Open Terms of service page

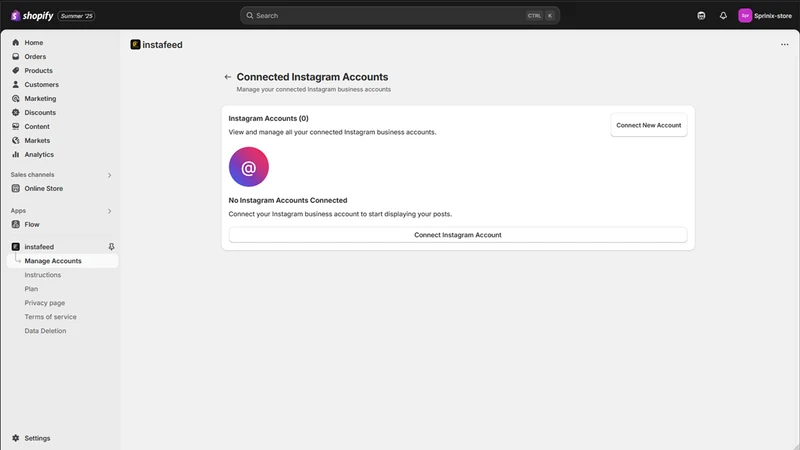point(51,317)
